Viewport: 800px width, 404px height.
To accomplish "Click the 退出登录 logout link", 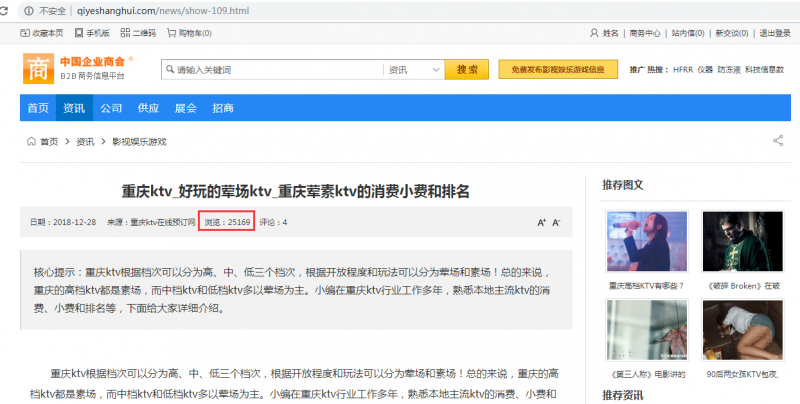I will pos(773,33).
